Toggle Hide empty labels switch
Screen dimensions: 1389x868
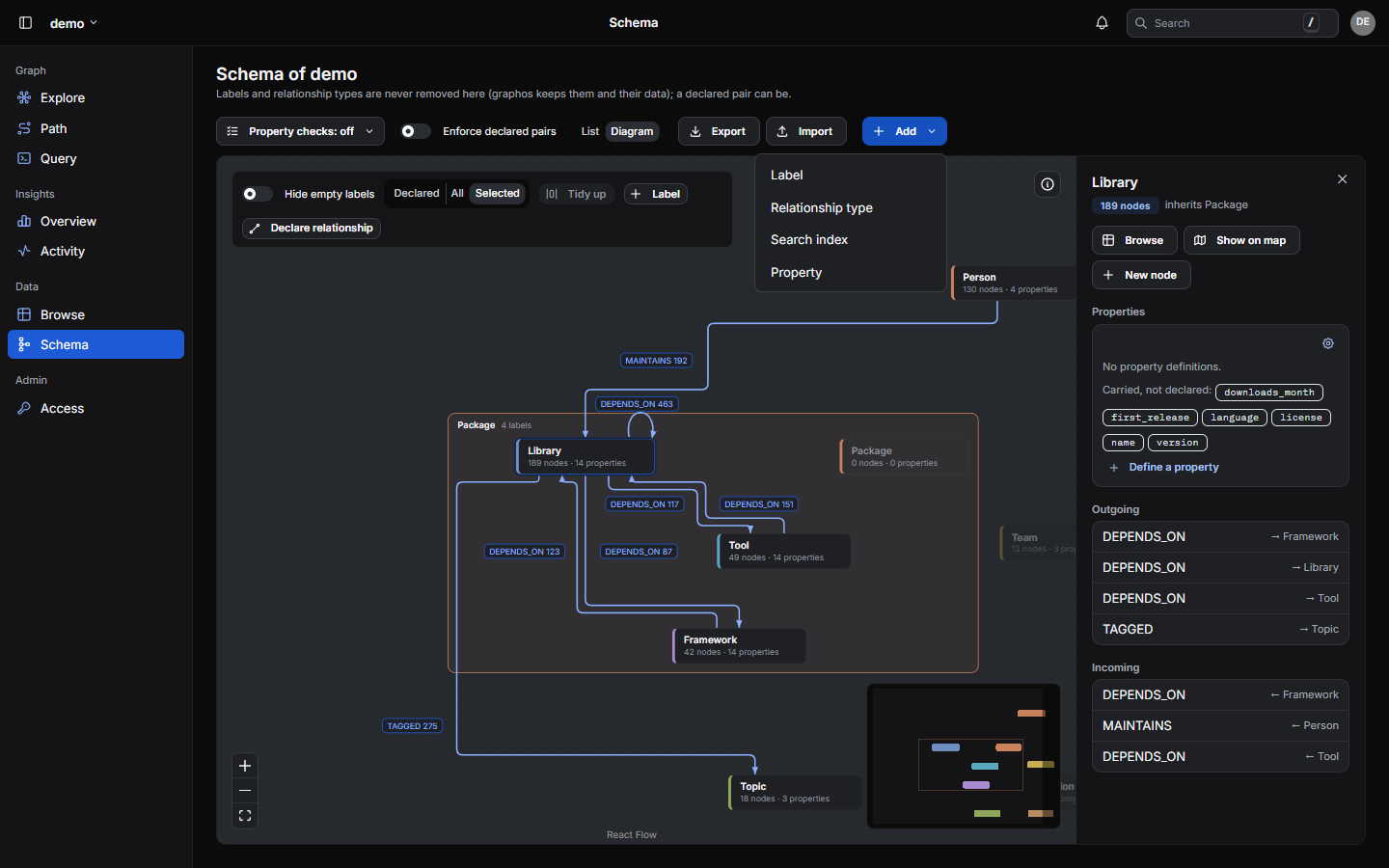pos(258,194)
